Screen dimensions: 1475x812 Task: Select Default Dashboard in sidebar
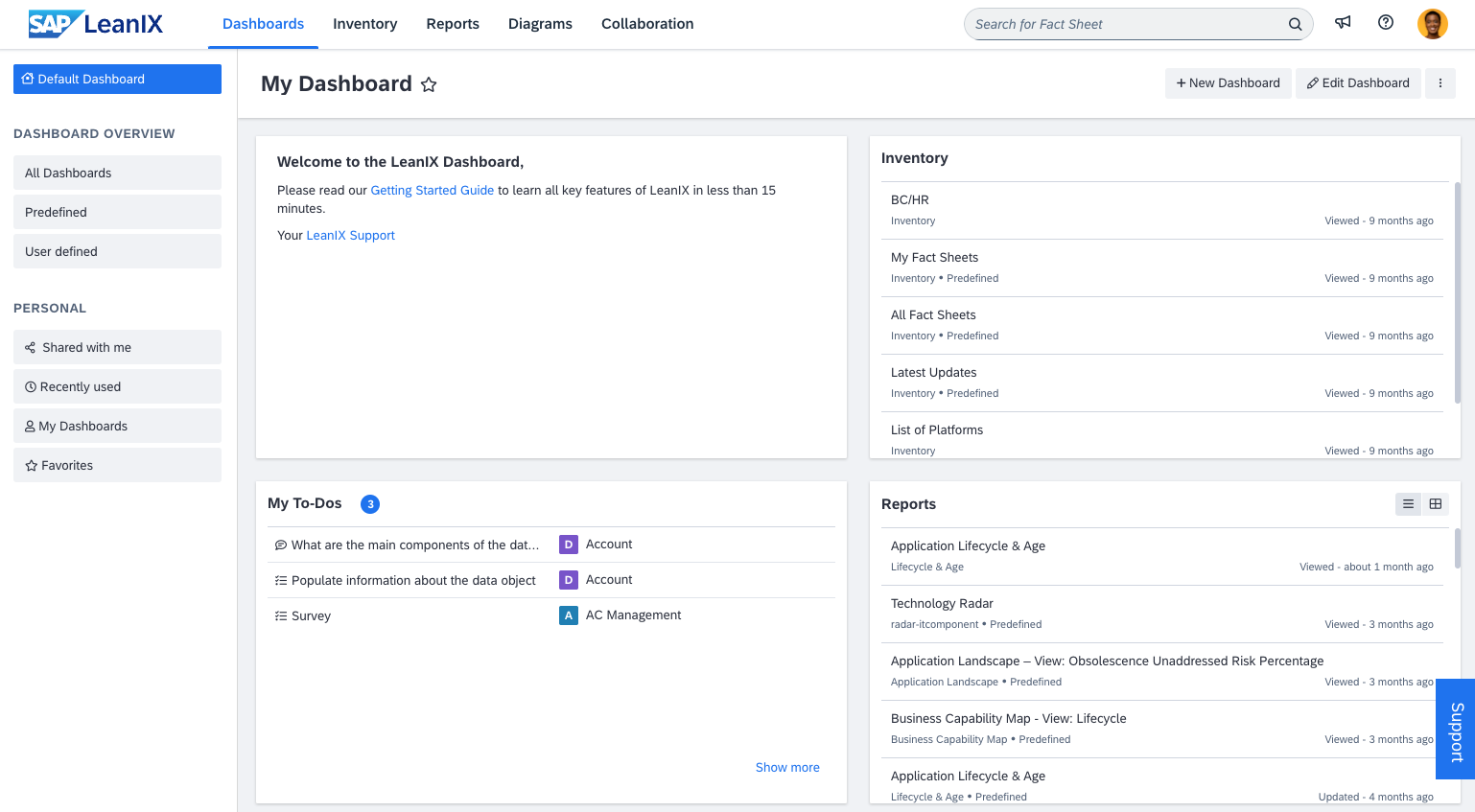click(117, 80)
